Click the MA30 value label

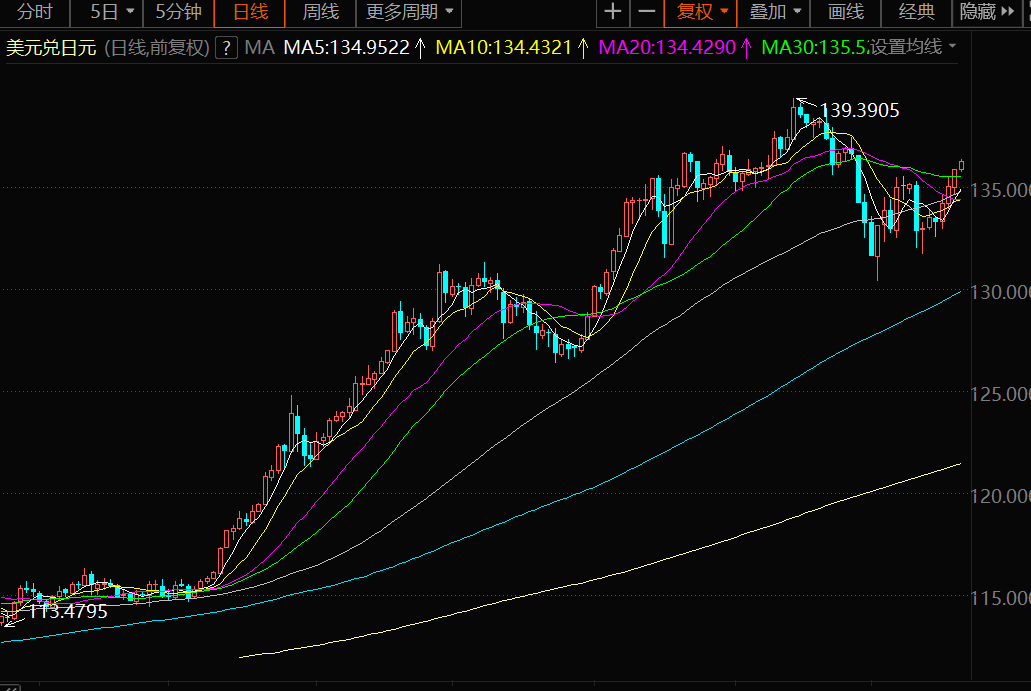pos(814,47)
